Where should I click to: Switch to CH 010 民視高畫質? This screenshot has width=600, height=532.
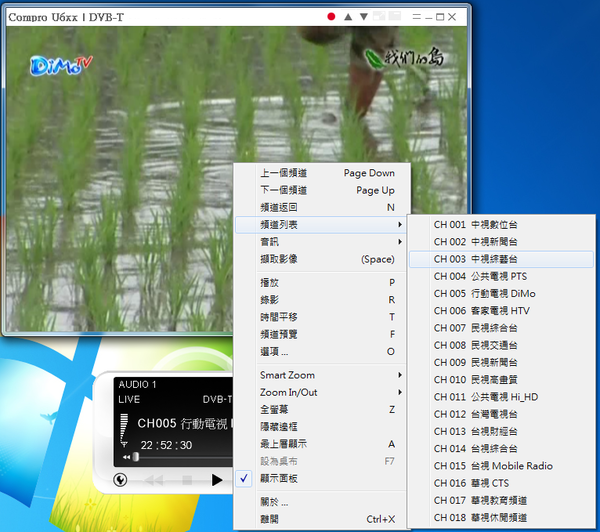point(501,380)
